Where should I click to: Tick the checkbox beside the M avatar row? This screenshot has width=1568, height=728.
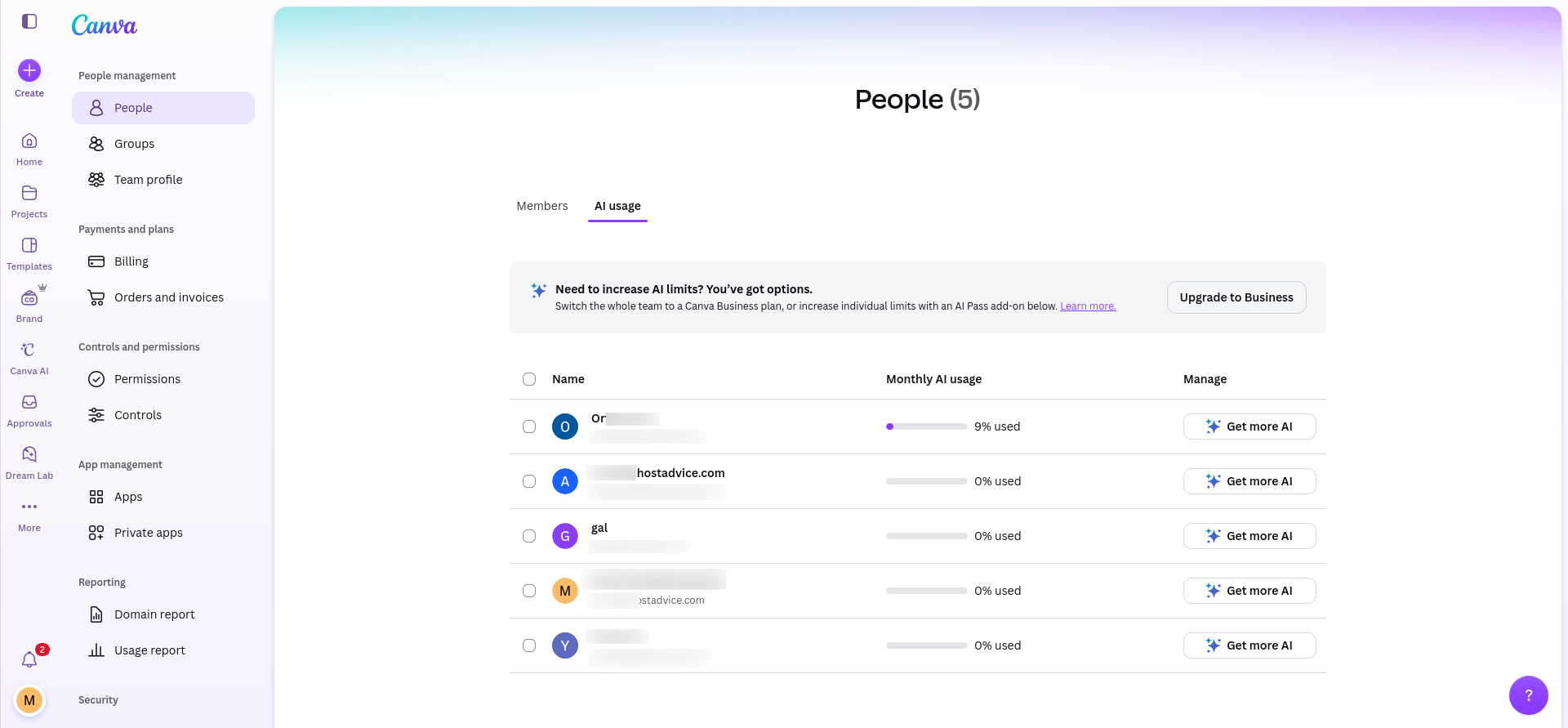(529, 591)
